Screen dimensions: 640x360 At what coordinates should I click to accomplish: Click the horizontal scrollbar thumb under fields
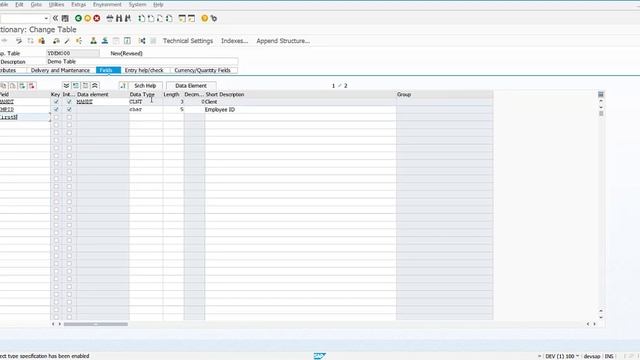(96, 324)
